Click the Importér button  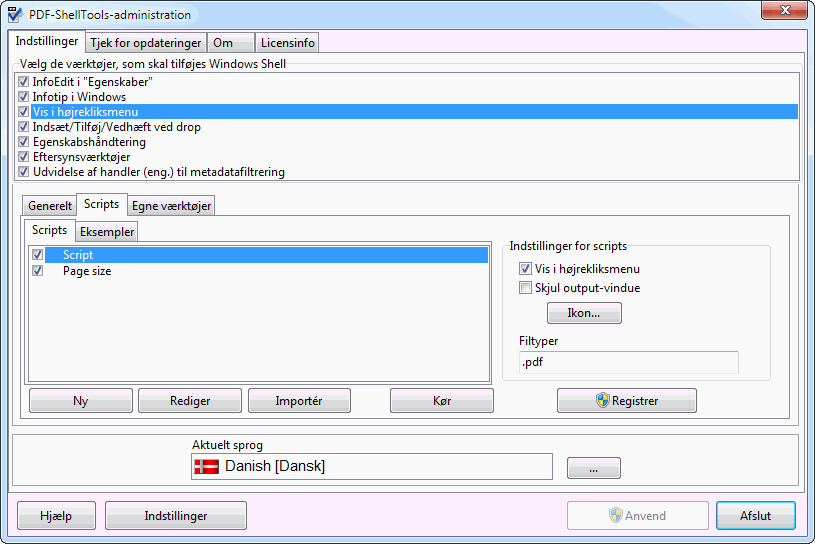[299, 401]
